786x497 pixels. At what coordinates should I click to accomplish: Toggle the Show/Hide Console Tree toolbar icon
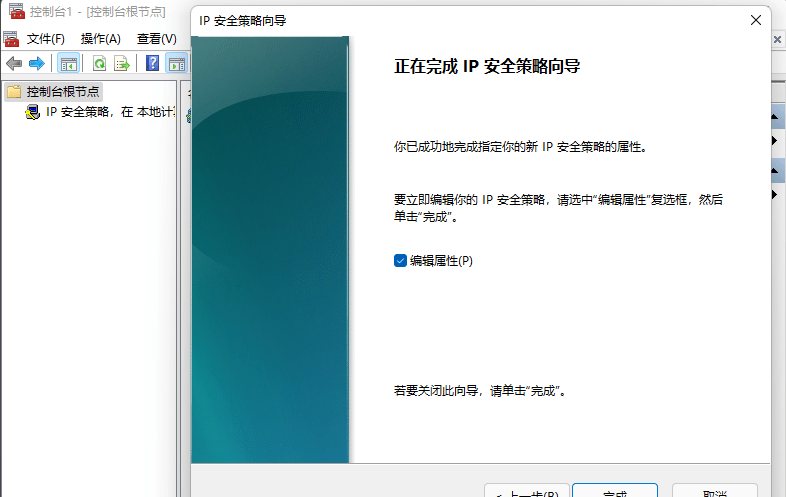pos(69,64)
